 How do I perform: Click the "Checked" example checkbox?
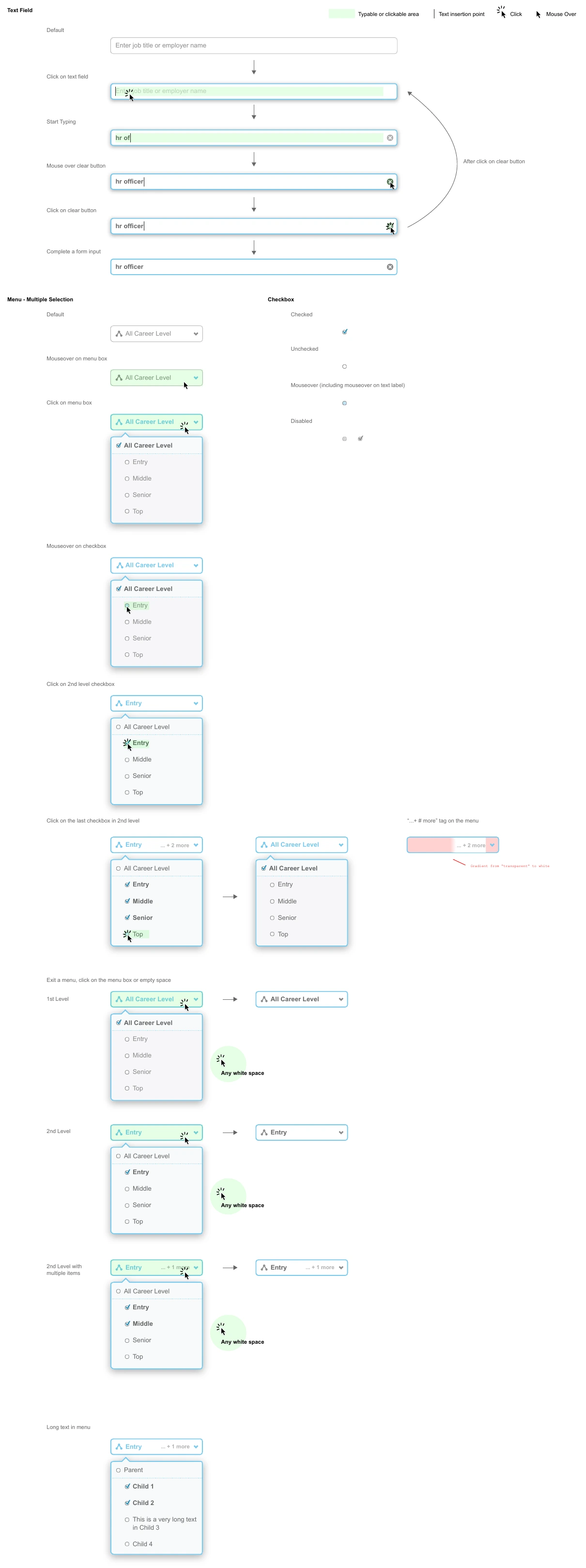click(344, 332)
